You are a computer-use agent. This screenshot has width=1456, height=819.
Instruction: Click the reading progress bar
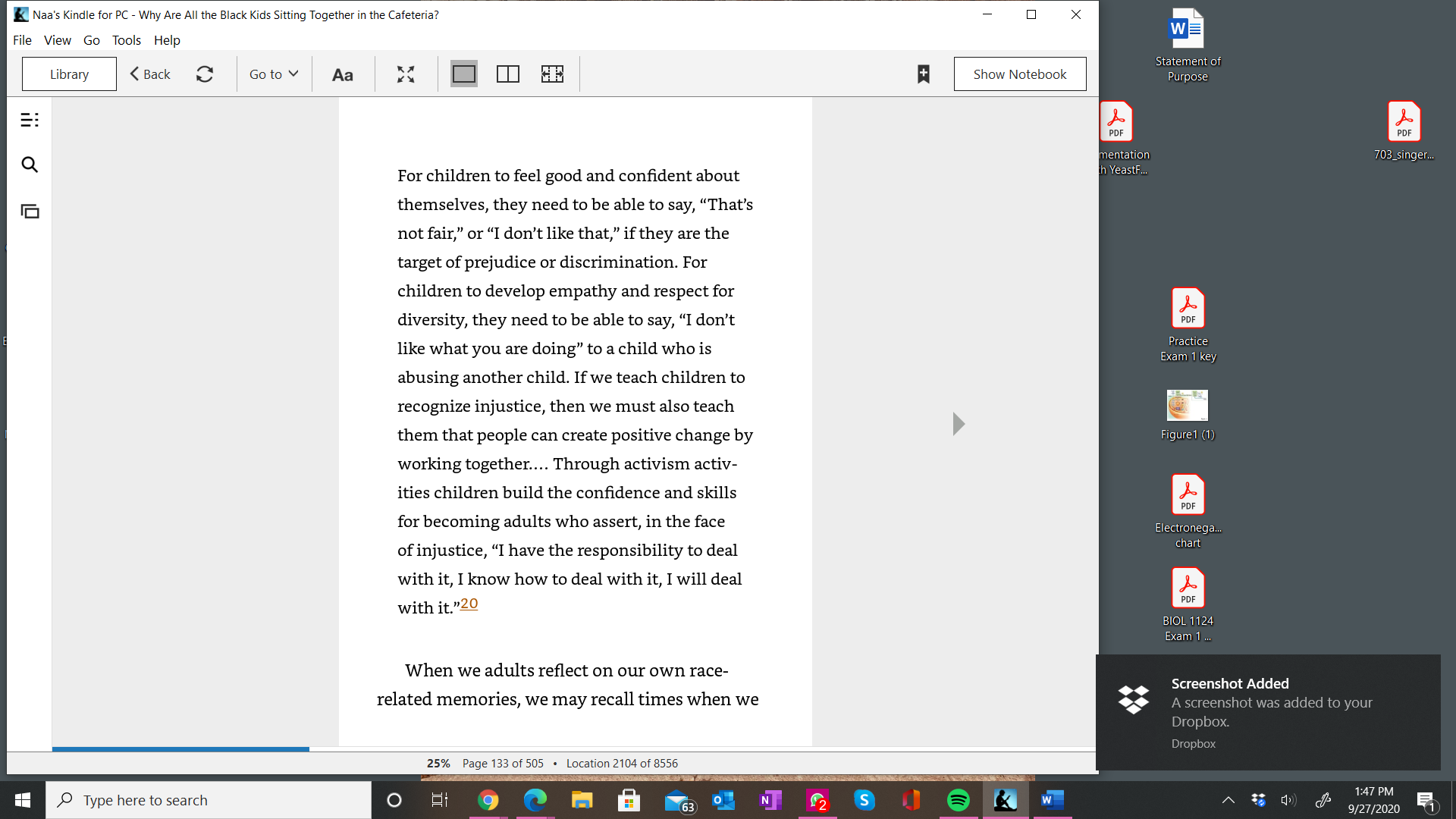[x=574, y=749]
